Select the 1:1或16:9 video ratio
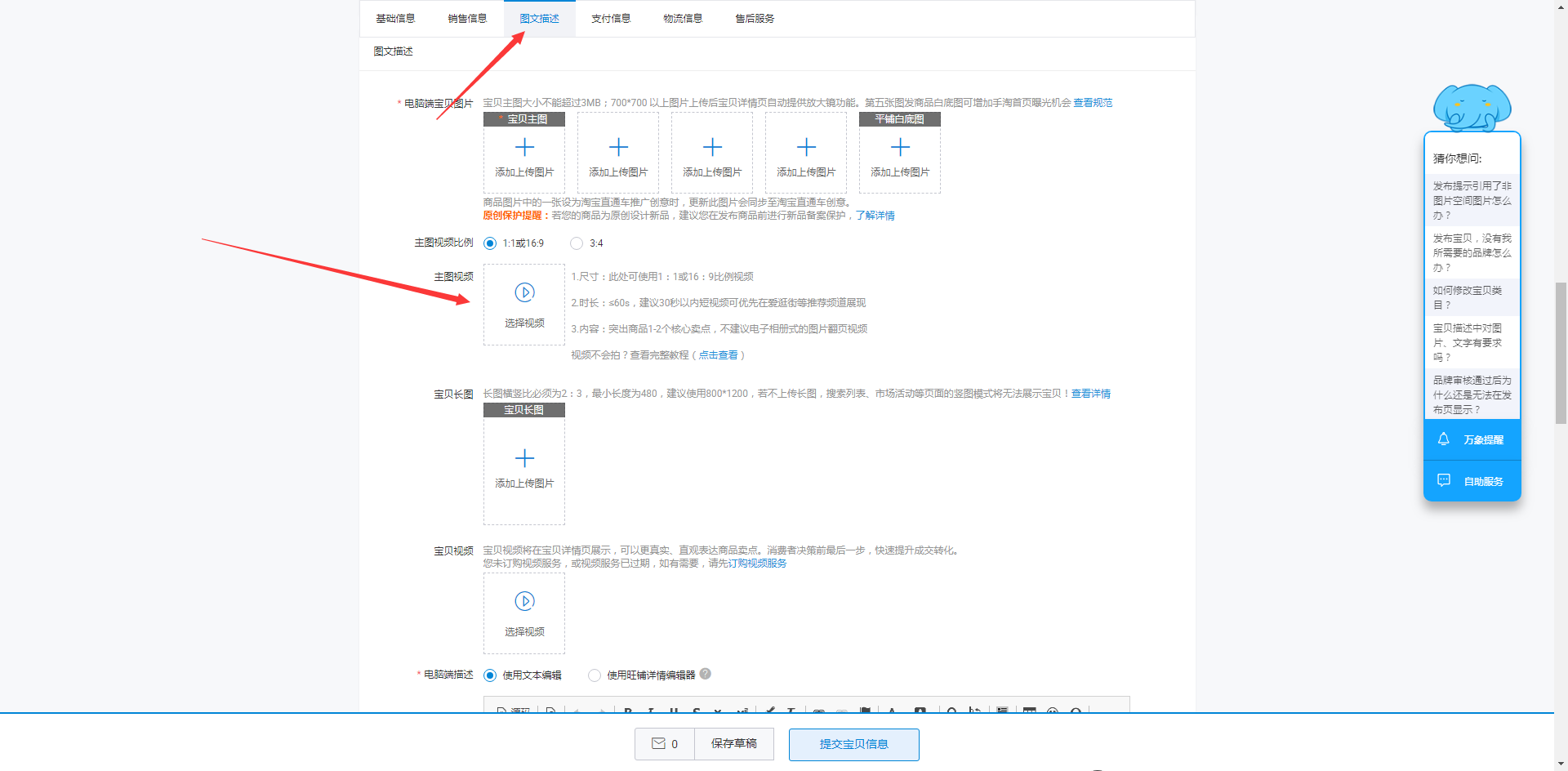Viewport: 1568px width, 771px height. click(x=490, y=243)
